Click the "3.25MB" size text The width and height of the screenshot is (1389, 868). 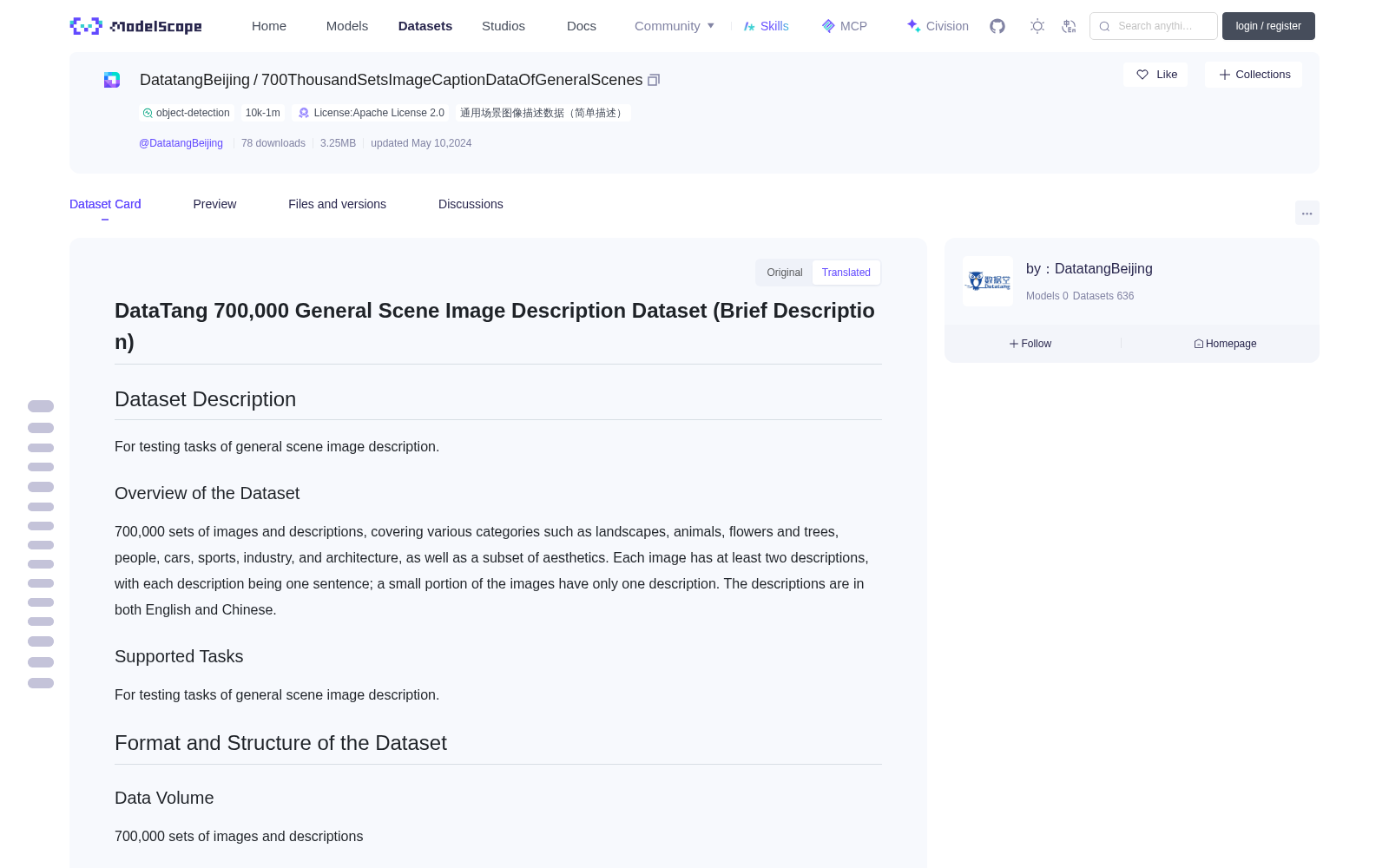pos(338,143)
